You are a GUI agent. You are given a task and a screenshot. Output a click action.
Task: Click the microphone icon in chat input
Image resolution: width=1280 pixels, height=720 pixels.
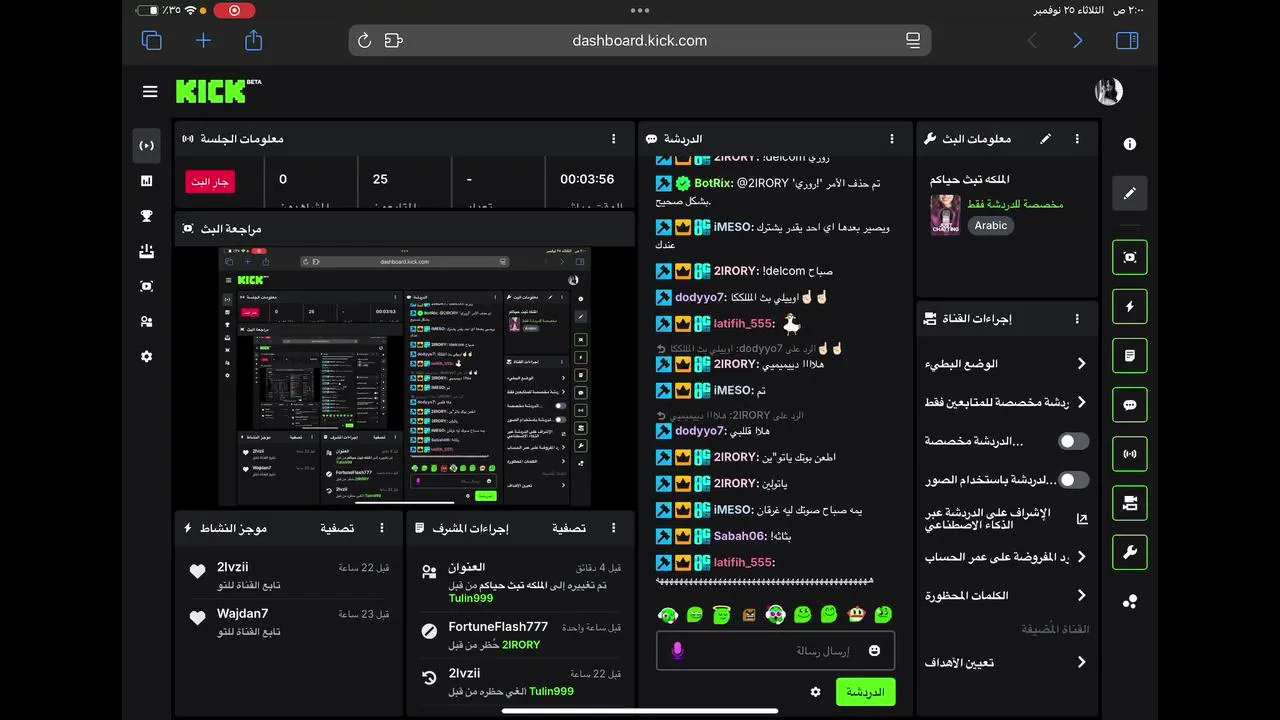coord(677,651)
